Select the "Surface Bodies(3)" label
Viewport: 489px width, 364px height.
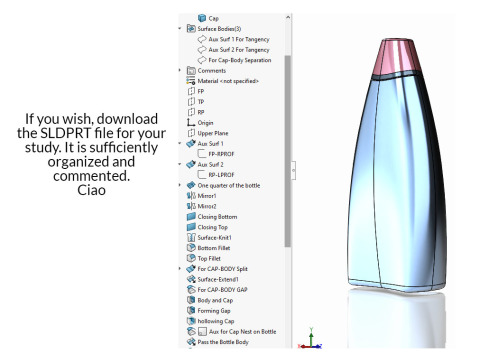pos(219,29)
